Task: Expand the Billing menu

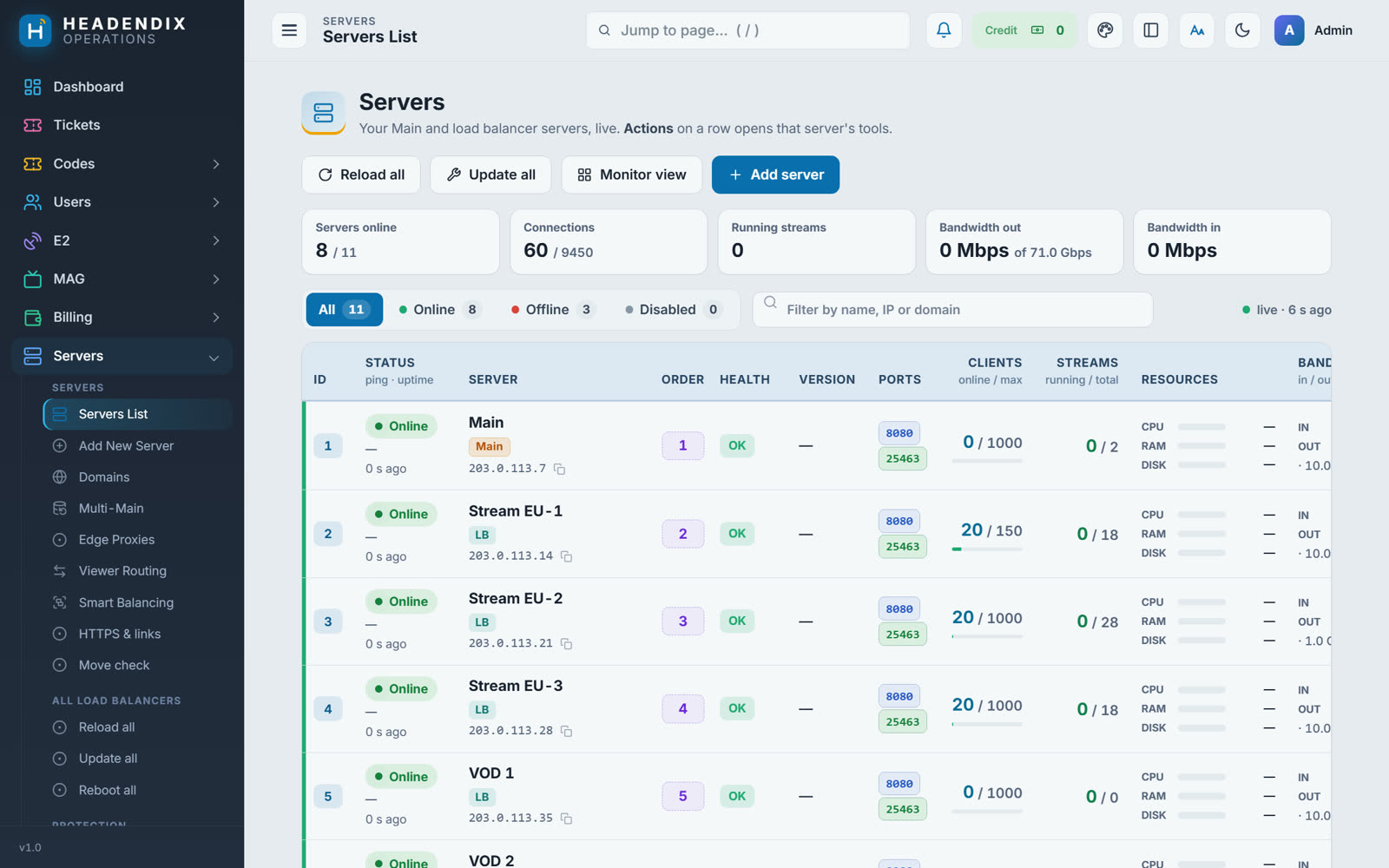Action: [x=122, y=318]
